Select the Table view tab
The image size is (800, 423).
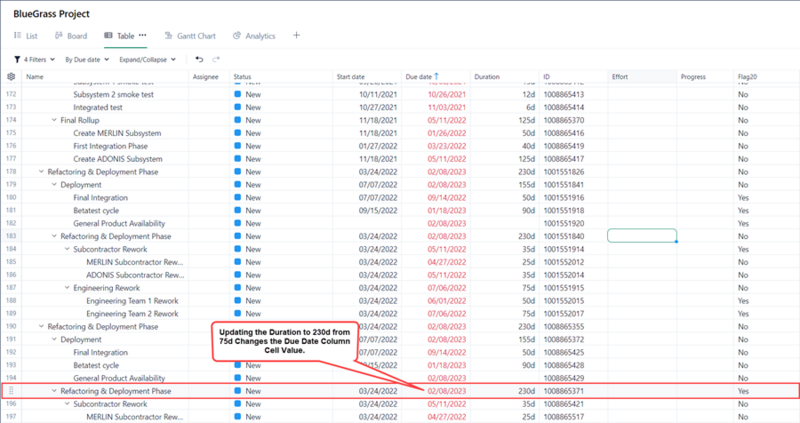(x=119, y=36)
